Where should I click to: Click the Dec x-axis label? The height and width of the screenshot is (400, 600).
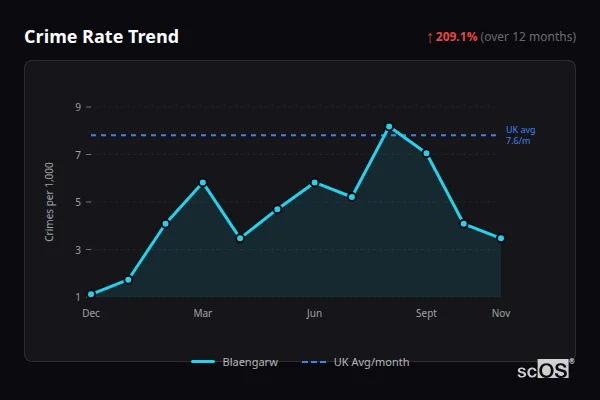pos(91,313)
